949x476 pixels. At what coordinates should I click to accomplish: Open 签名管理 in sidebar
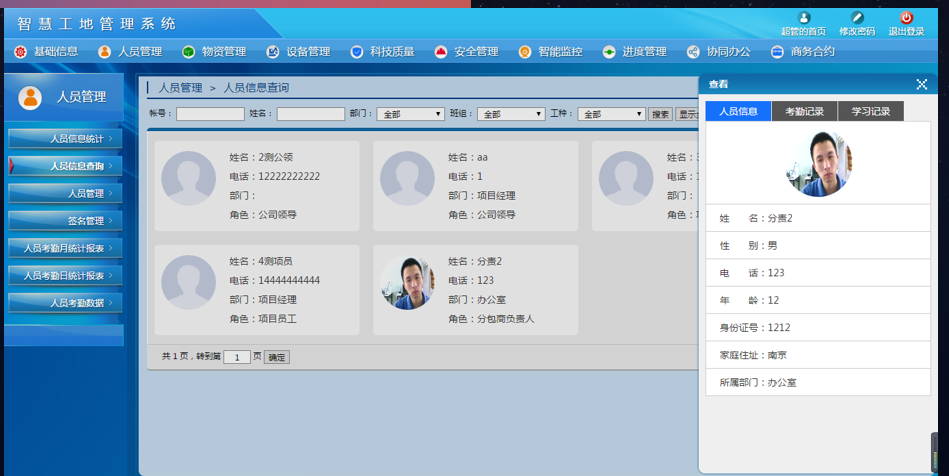point(65,220)
